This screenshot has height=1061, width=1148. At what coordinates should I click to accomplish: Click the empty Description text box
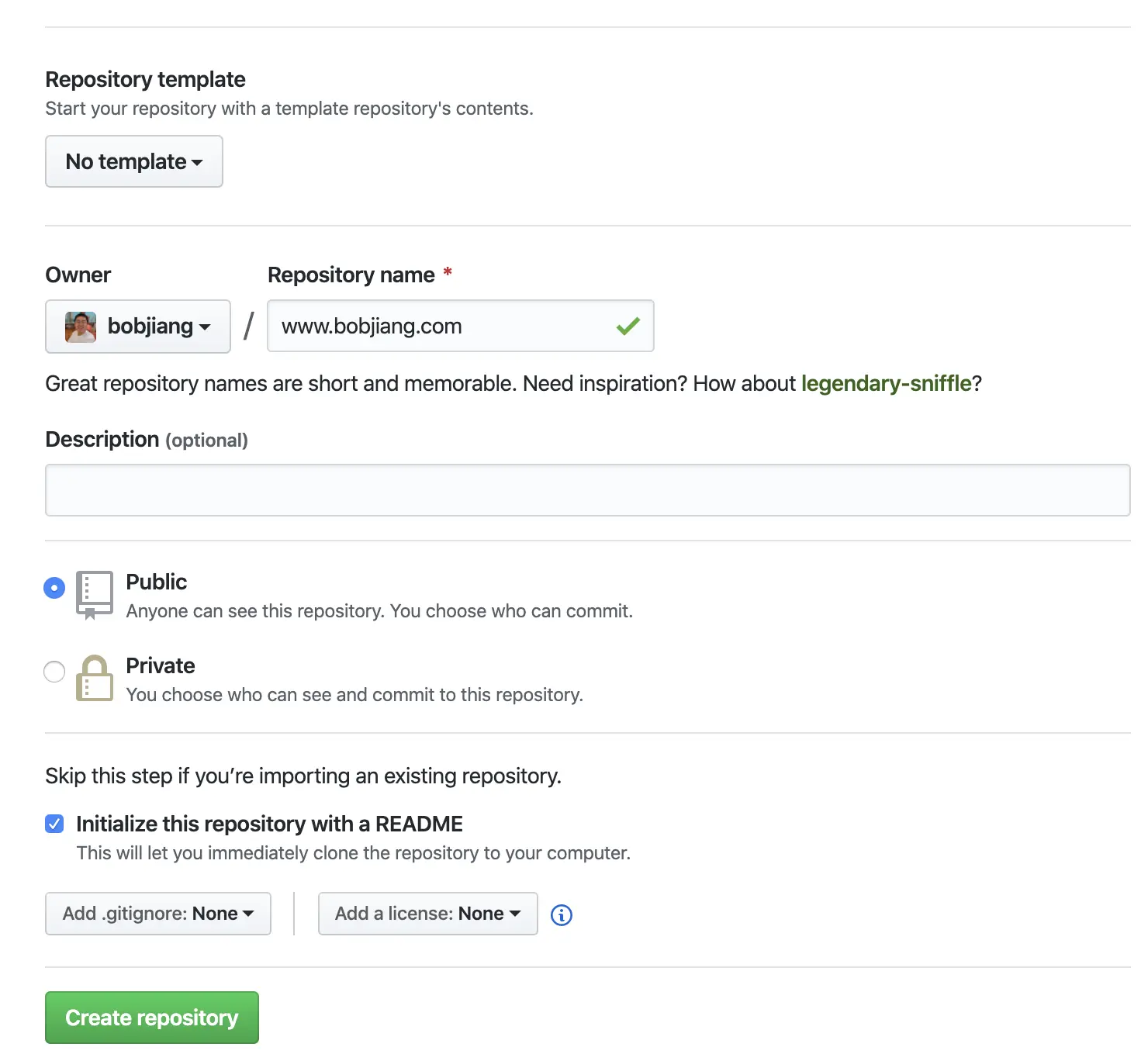(588, 489)
